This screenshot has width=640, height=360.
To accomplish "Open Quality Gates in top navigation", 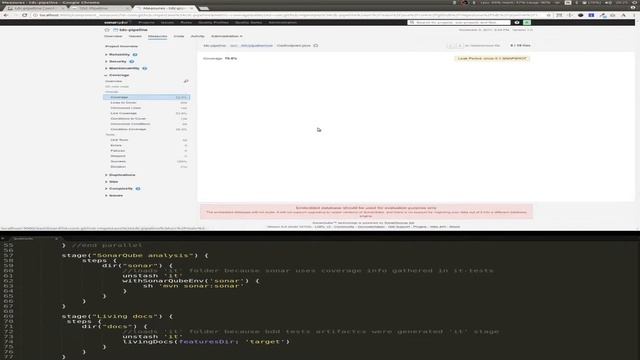I will point(249,22).
